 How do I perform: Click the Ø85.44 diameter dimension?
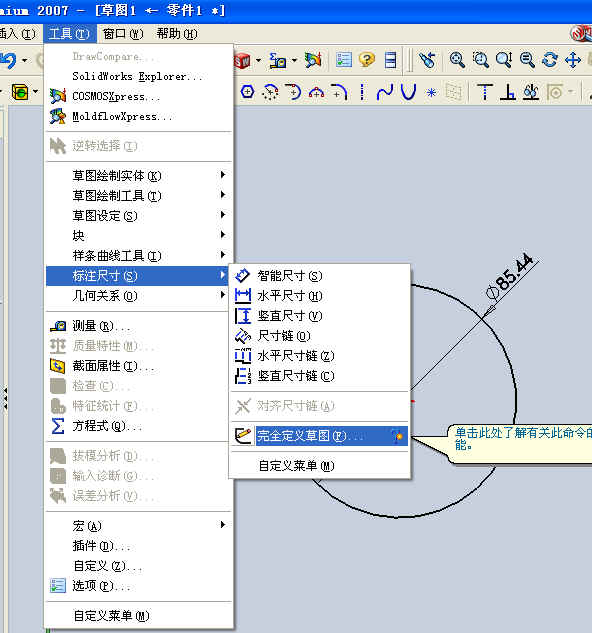point(510,277)
